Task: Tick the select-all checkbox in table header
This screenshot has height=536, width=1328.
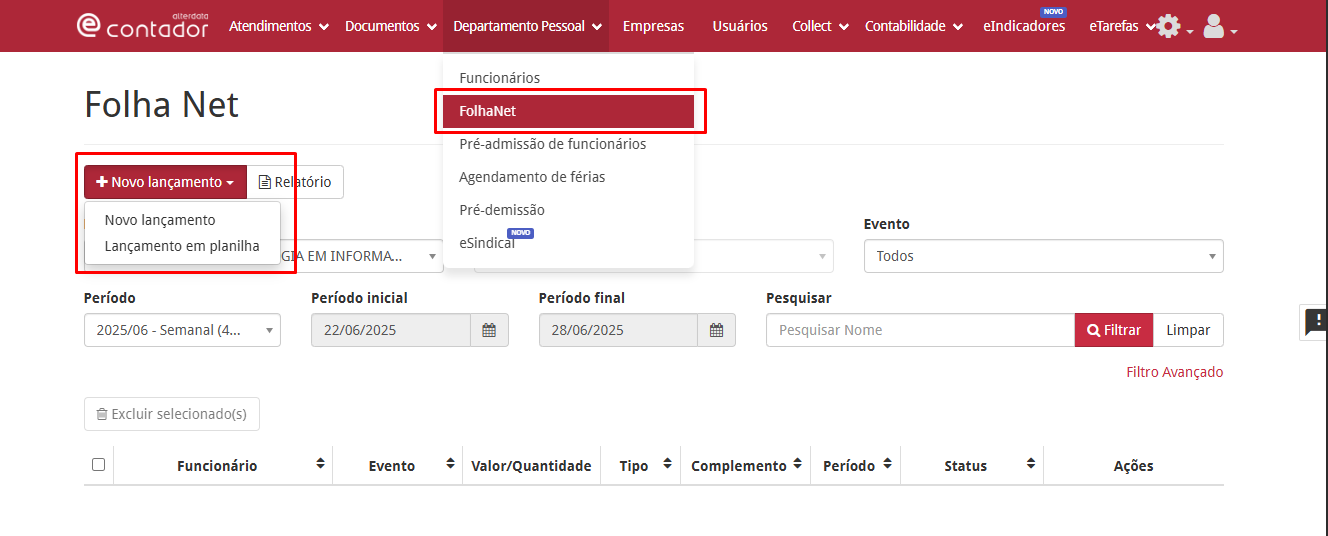Action: click(x=98, y=464)
